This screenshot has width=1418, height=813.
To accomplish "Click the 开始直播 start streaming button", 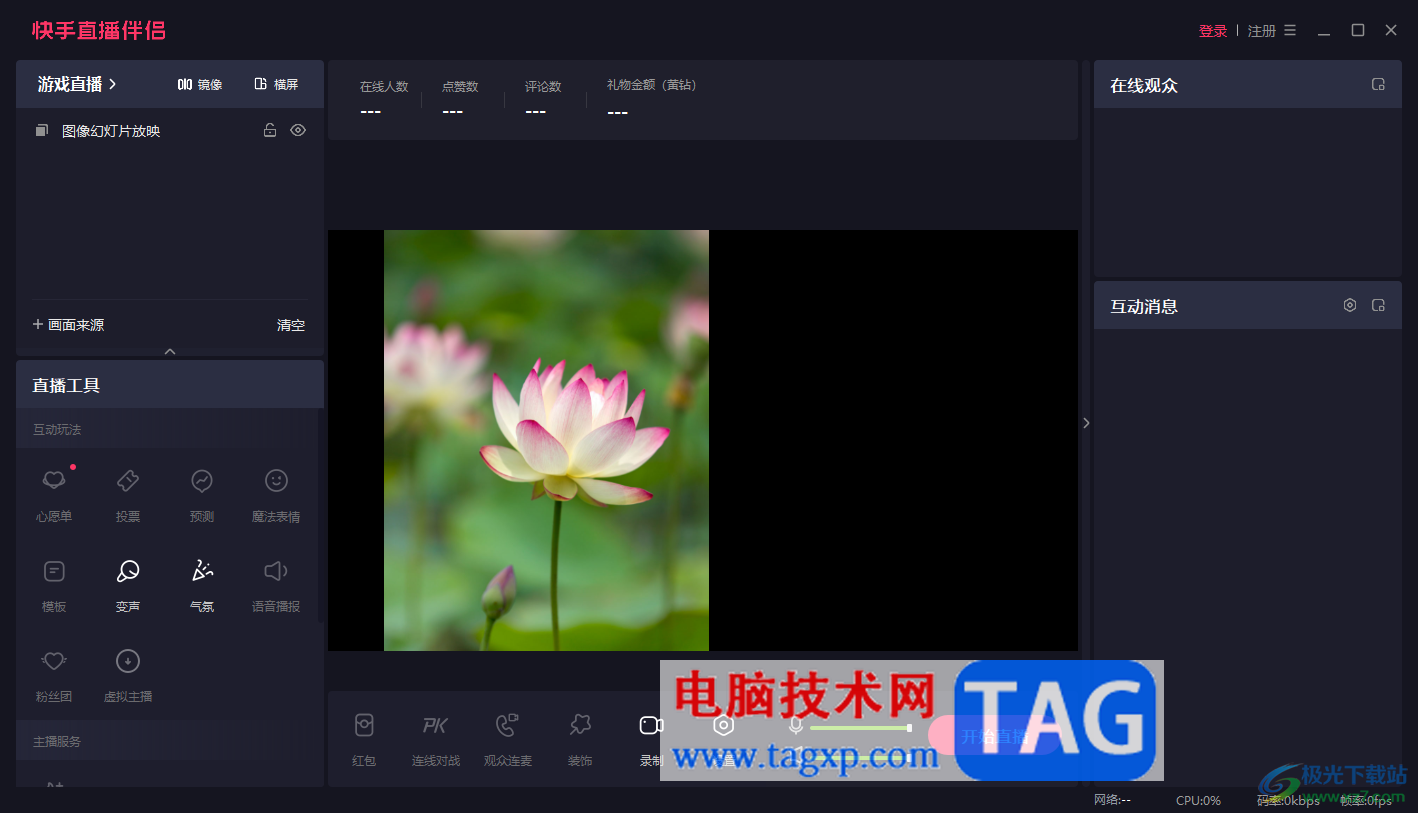I will pos(993,736).
